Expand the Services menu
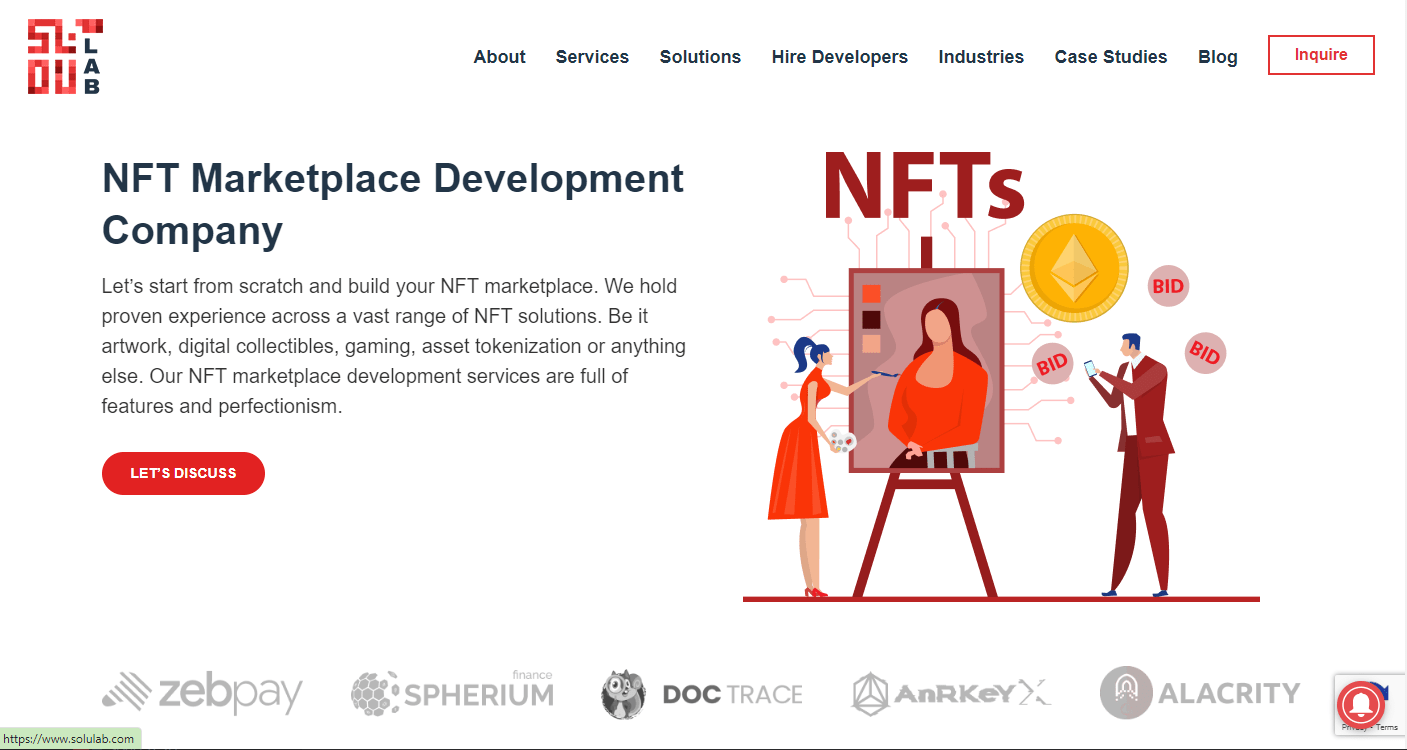 [x=592, y=57]
